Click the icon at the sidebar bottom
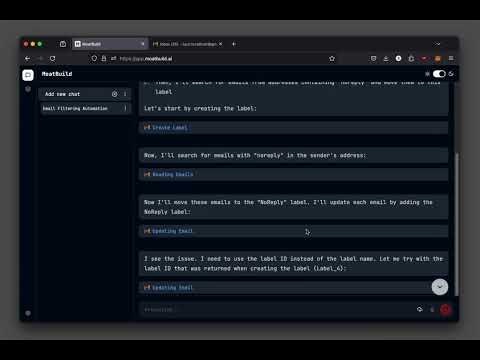The image size is (480, 360). [28, 313]
